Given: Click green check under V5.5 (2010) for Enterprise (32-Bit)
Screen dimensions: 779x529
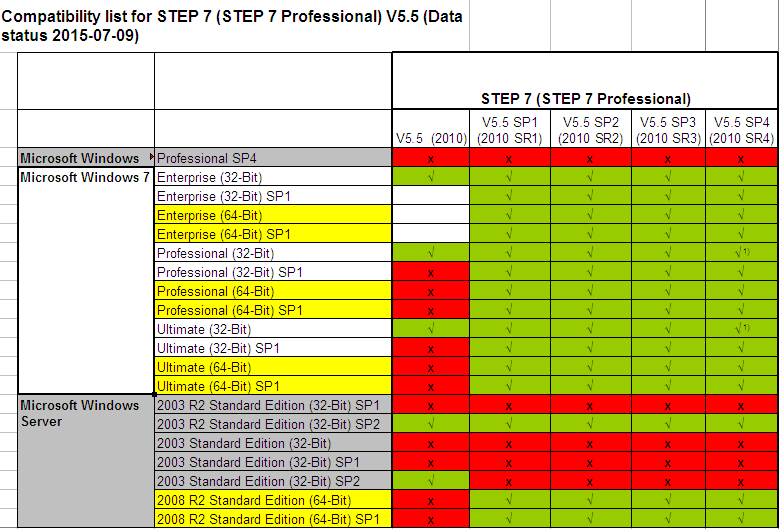Looking at the screenshot, I should click(x=431, y=177).
